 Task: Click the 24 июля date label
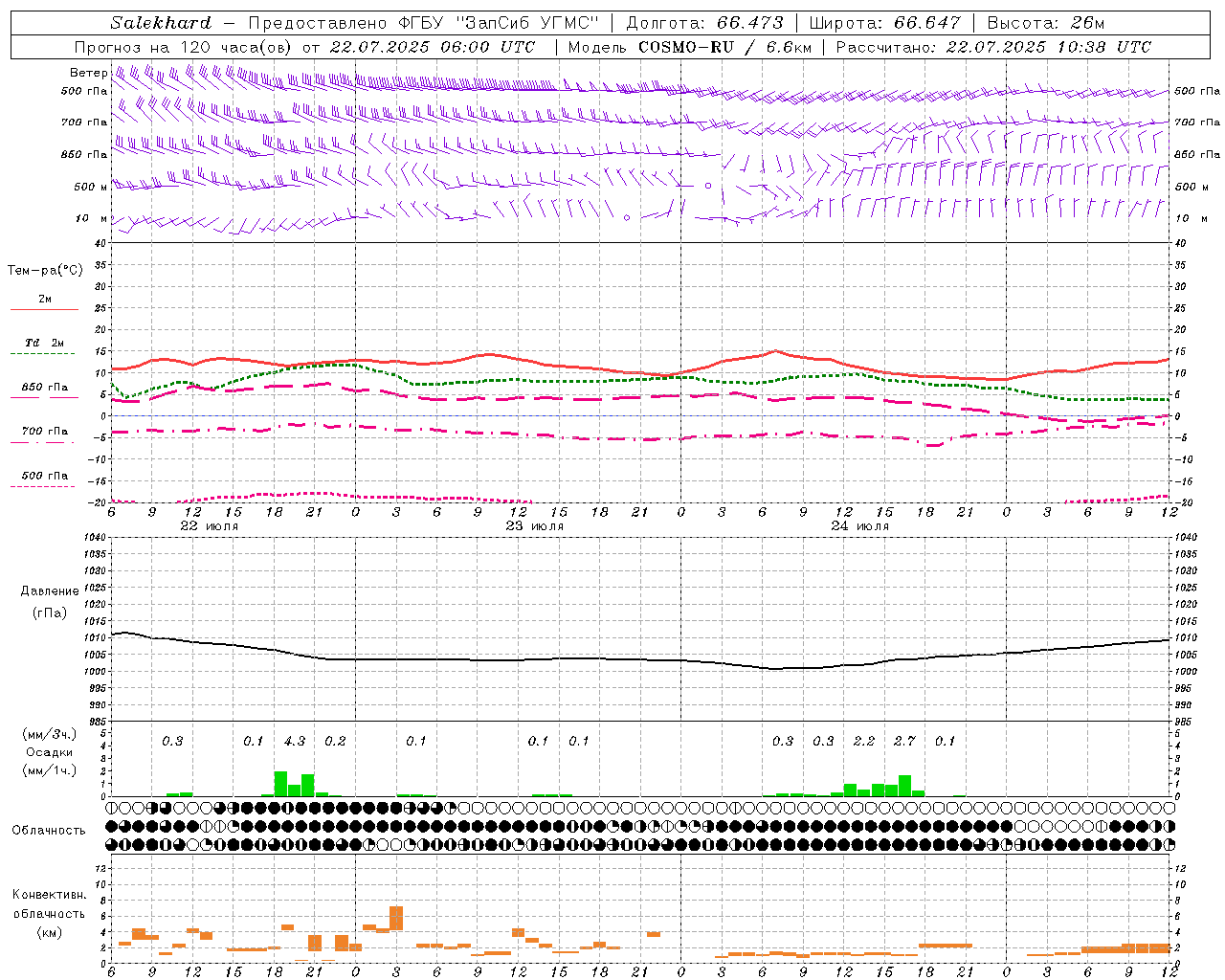point(860,525)
